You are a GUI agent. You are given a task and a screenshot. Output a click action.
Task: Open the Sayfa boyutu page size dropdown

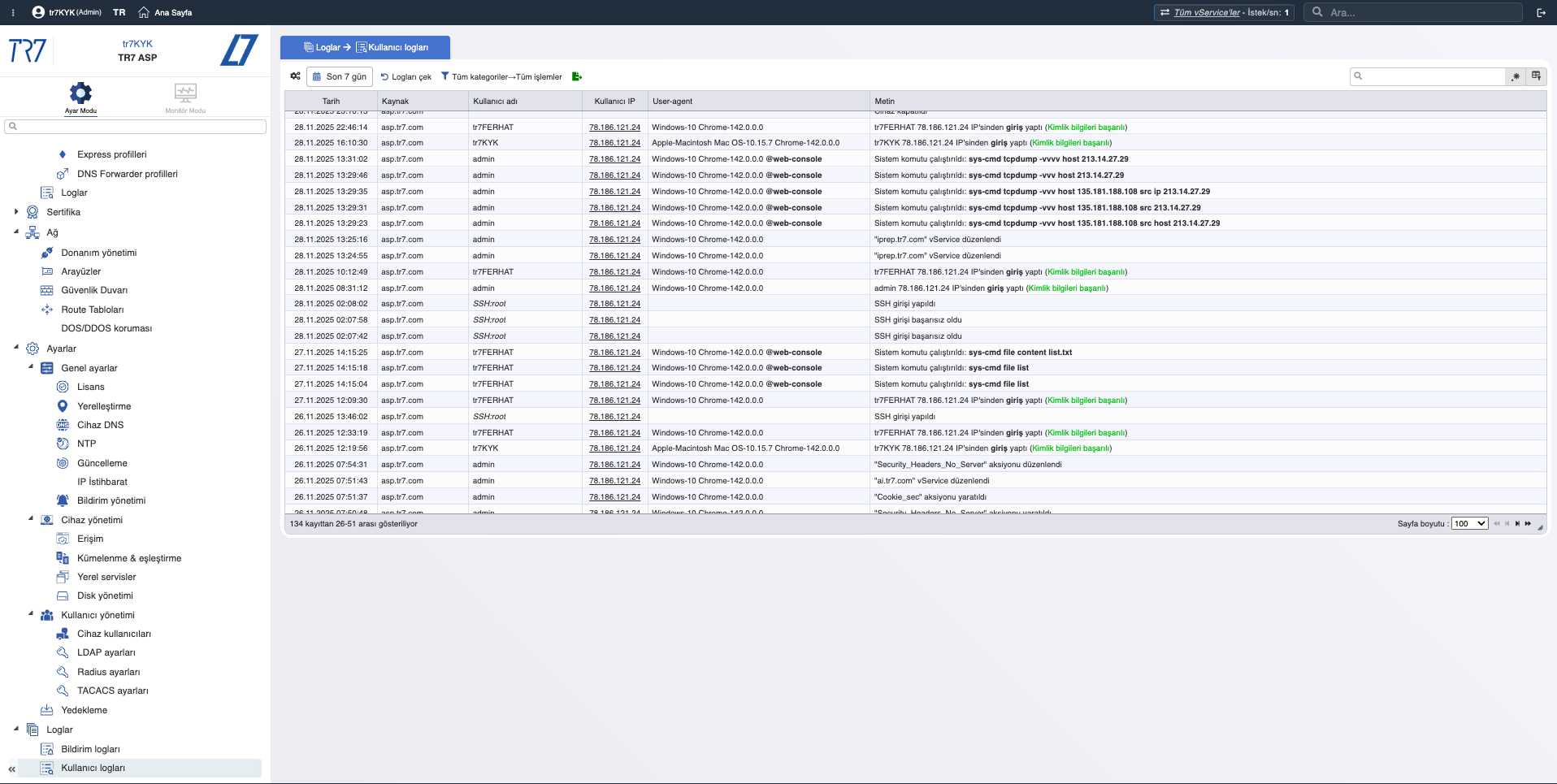(1469, 524)
